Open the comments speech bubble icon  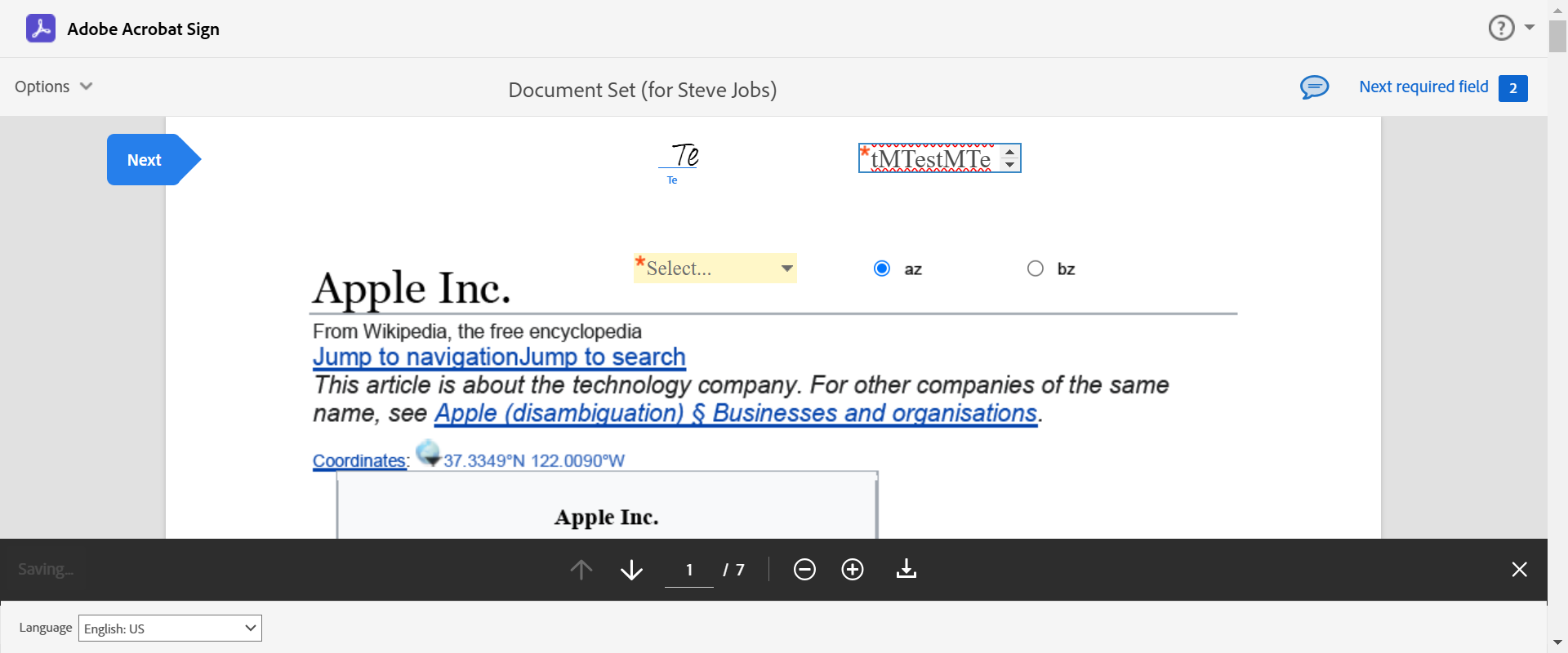point(1314,87)
